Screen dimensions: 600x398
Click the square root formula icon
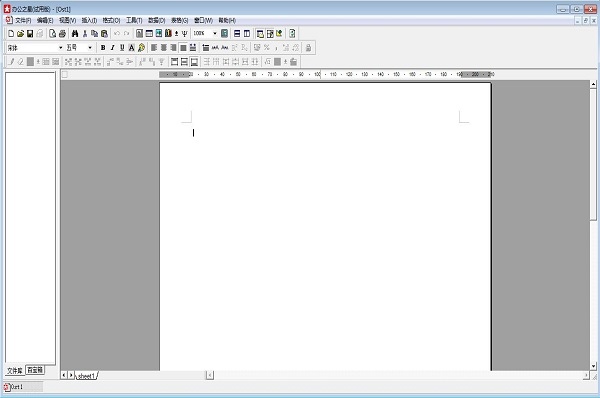pos(268,62)
